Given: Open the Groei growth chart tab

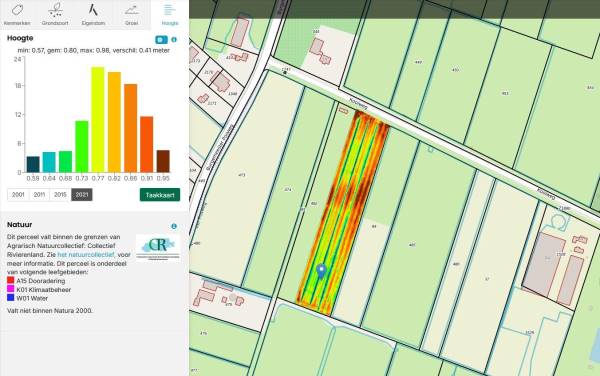Looking at the screenshot, I should (x=131, y=15).
